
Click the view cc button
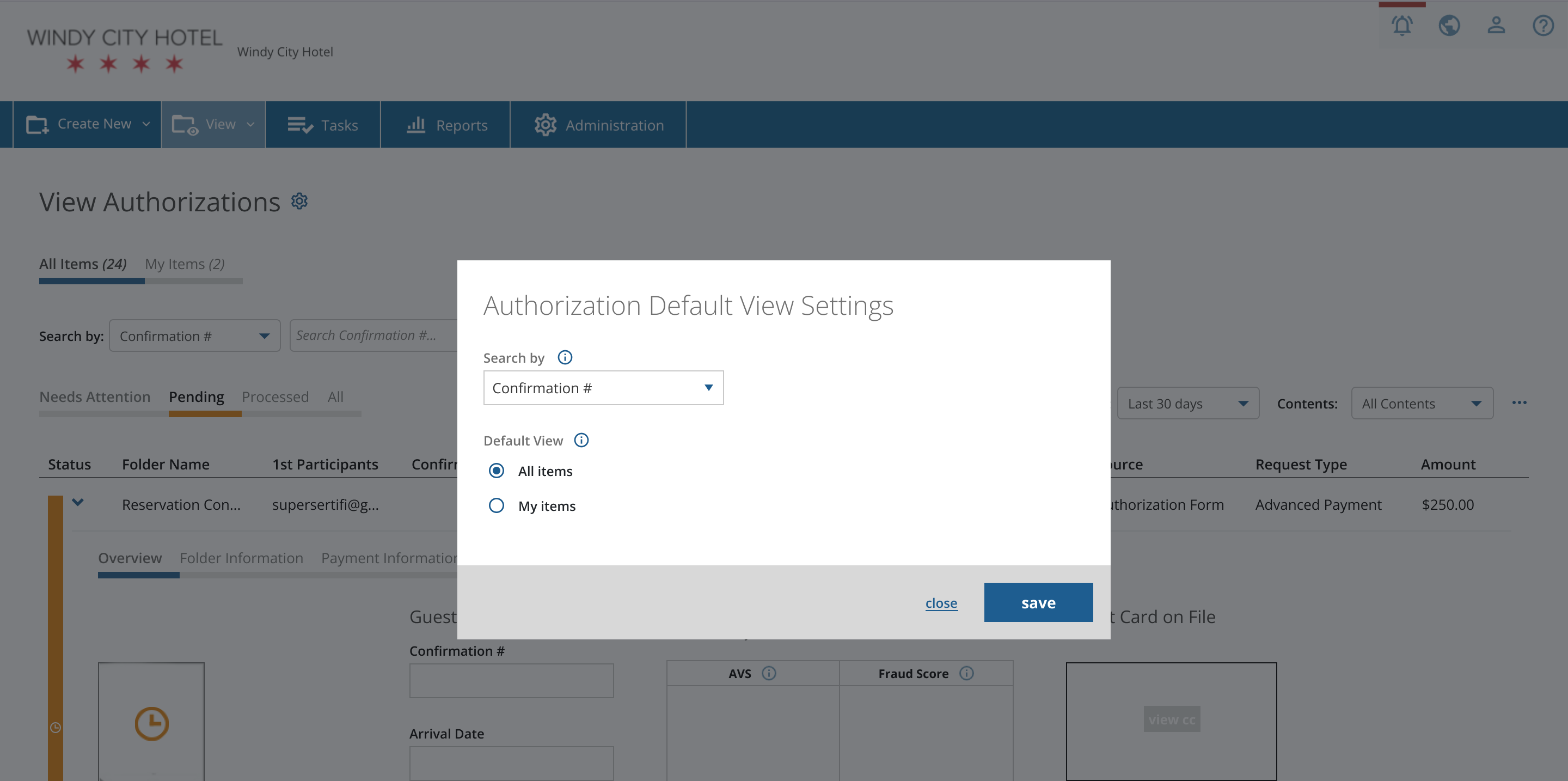pyautogui.click(x=1172, y=719)
